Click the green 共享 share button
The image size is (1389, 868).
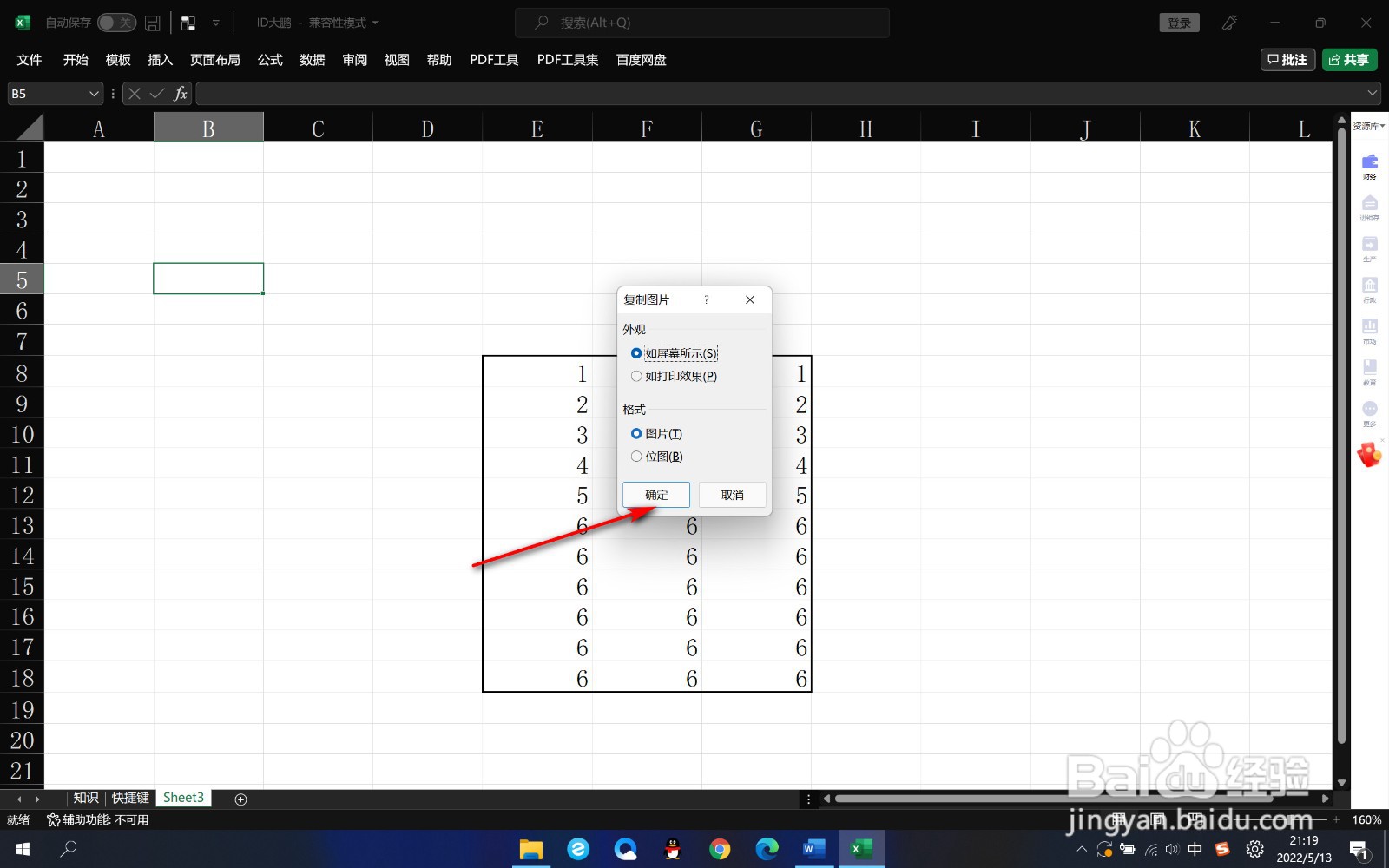pos(1349,60)
